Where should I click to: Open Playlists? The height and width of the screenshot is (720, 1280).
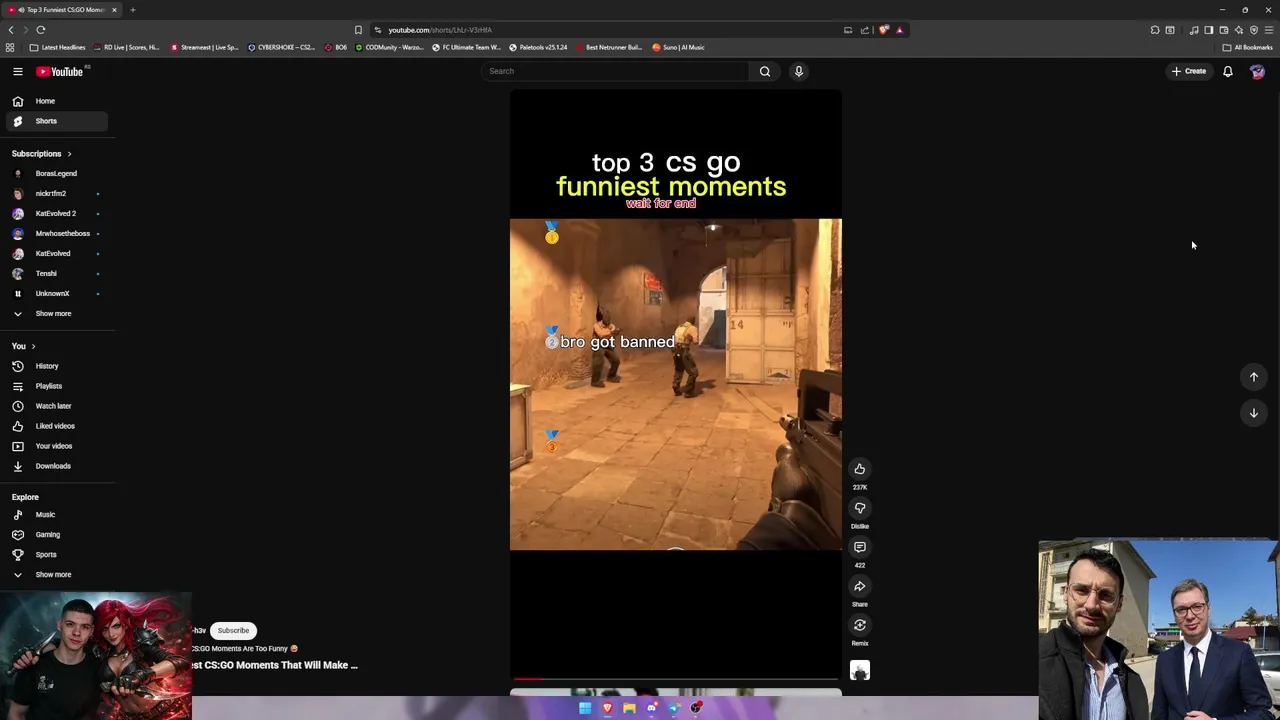pyautogui.click(x=56, y=386)
